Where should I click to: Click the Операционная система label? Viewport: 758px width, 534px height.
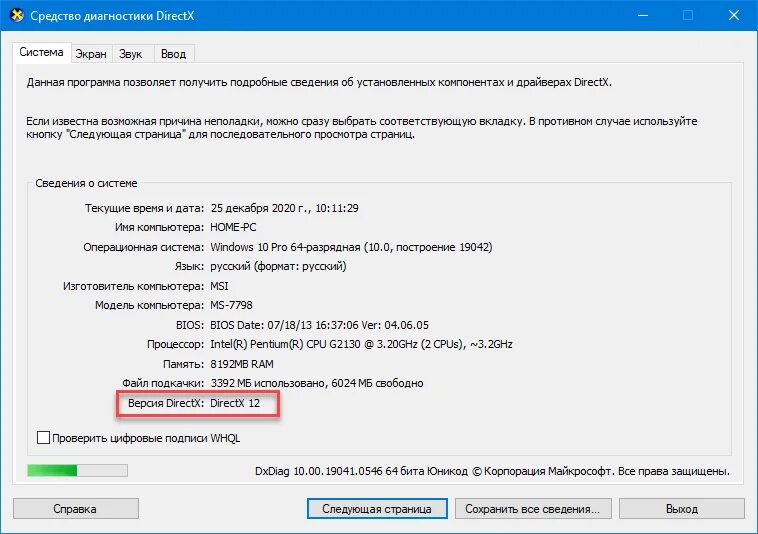point(144,247)
